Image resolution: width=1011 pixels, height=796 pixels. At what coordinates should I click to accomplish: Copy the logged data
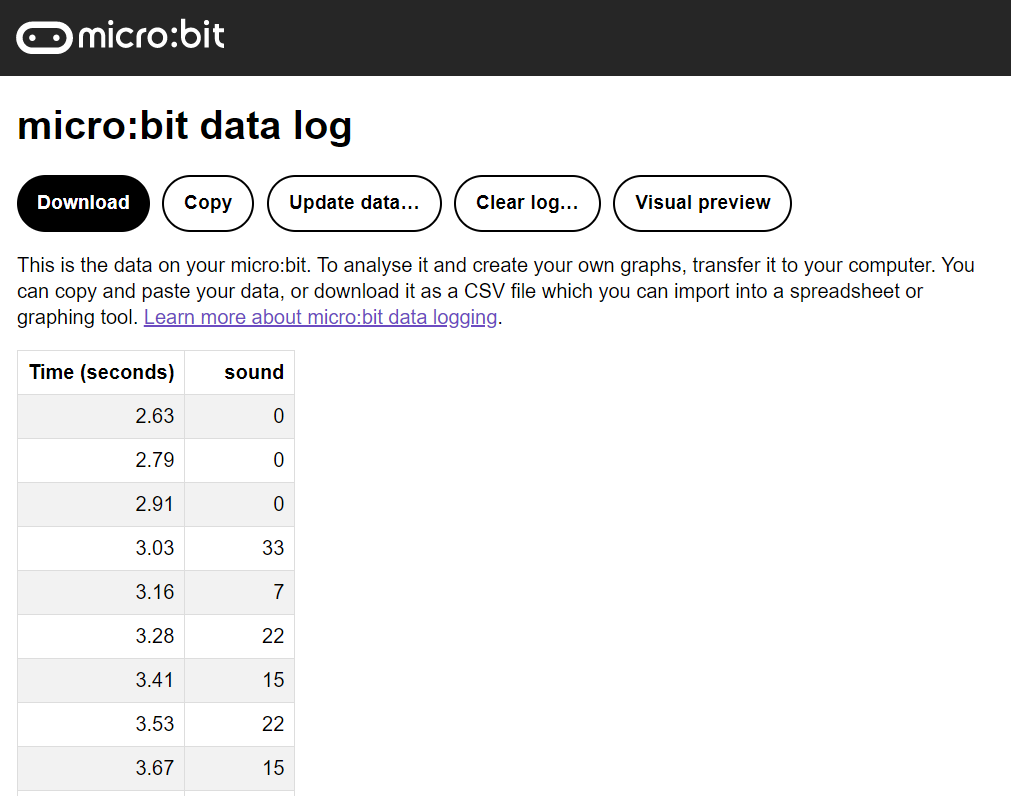tap(208, 203)
